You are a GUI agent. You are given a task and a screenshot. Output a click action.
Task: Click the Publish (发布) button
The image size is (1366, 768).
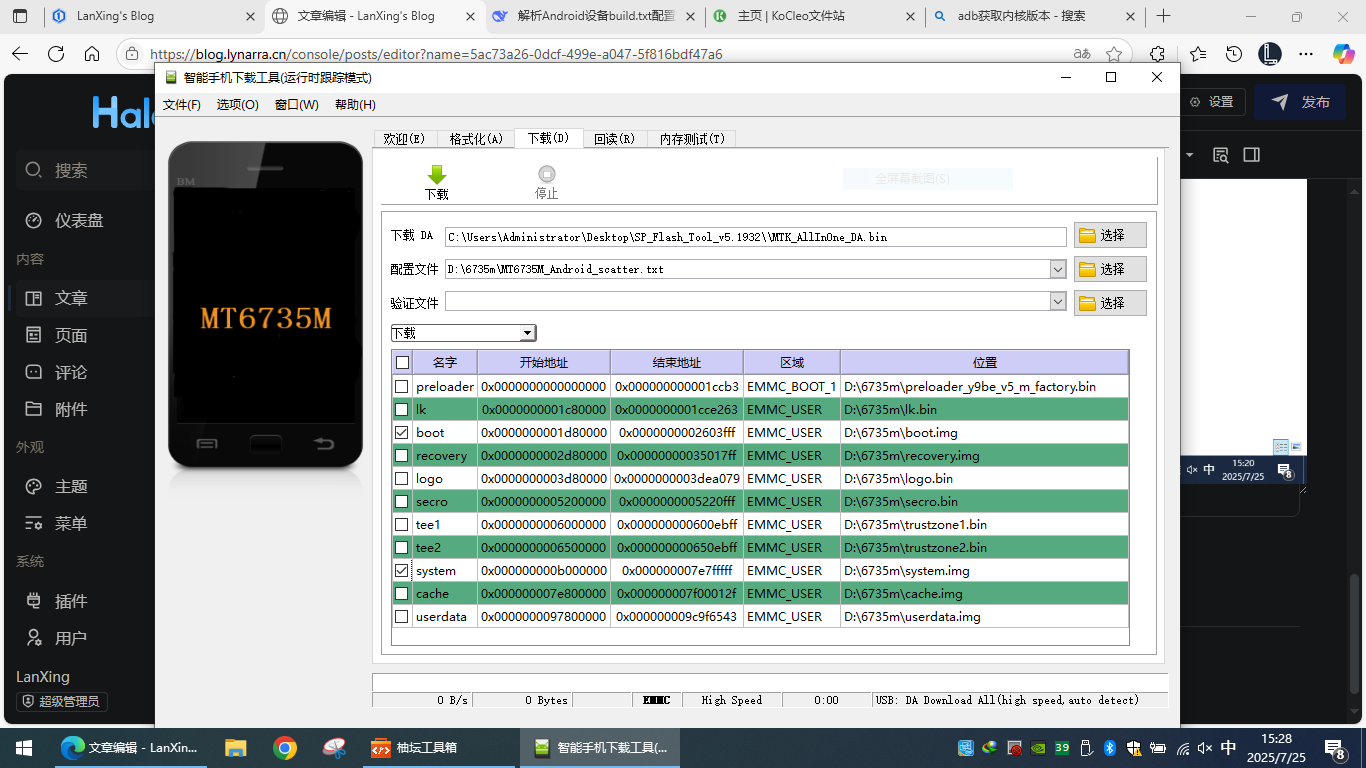pyautogui.click(x=1300, y=102)
